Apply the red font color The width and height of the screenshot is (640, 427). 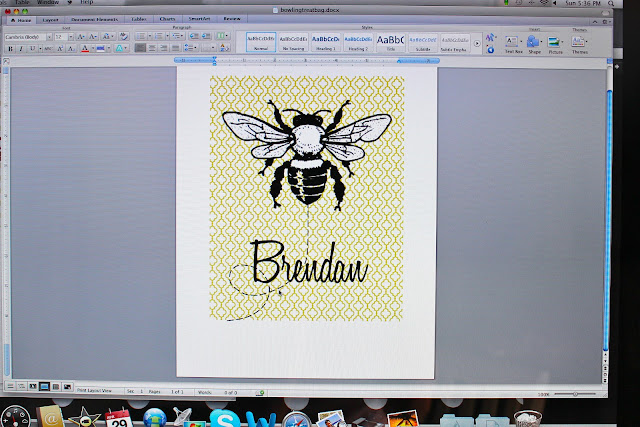tap(85, 49)
